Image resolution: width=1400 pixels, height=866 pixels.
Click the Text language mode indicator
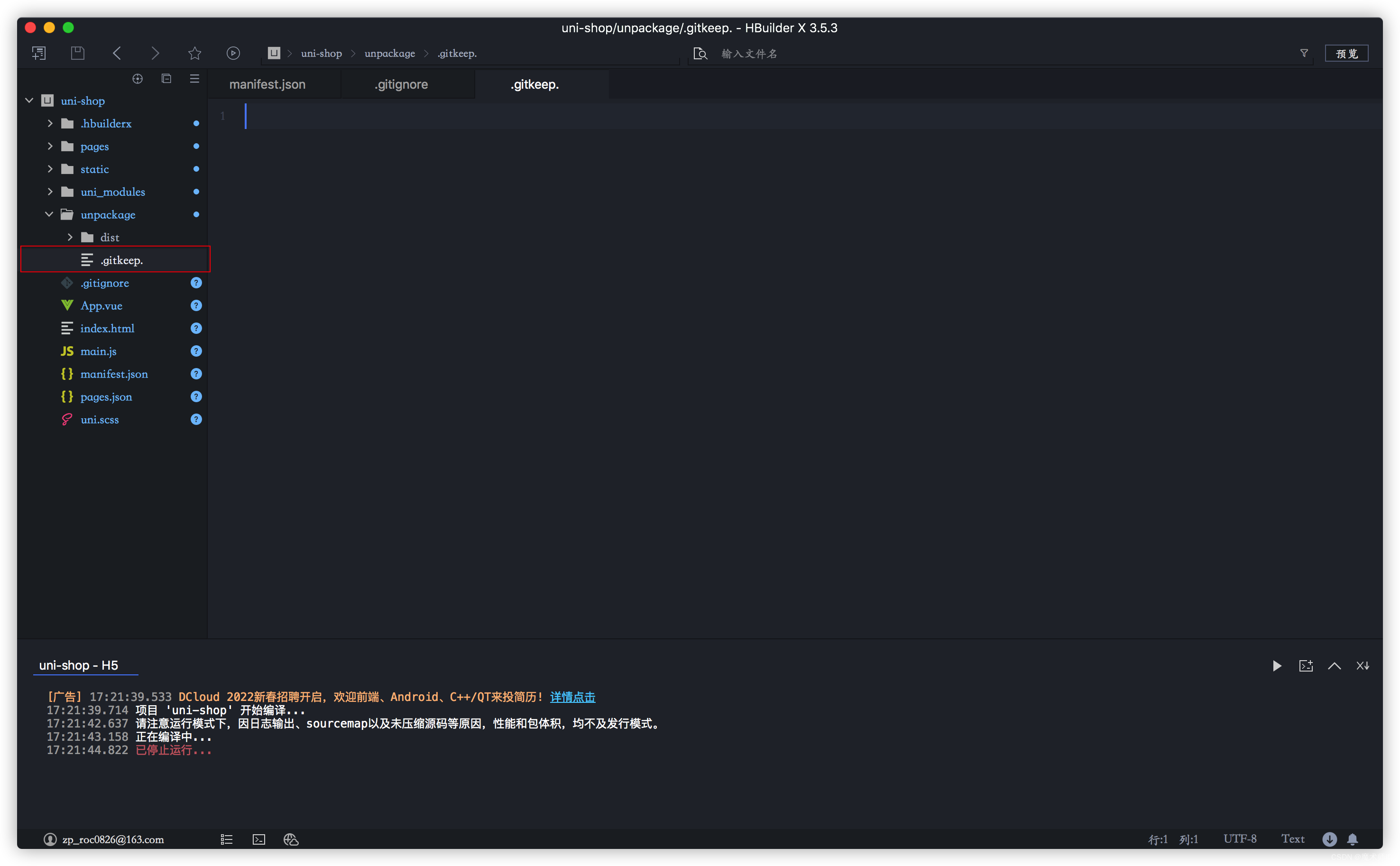[1292, 838]
